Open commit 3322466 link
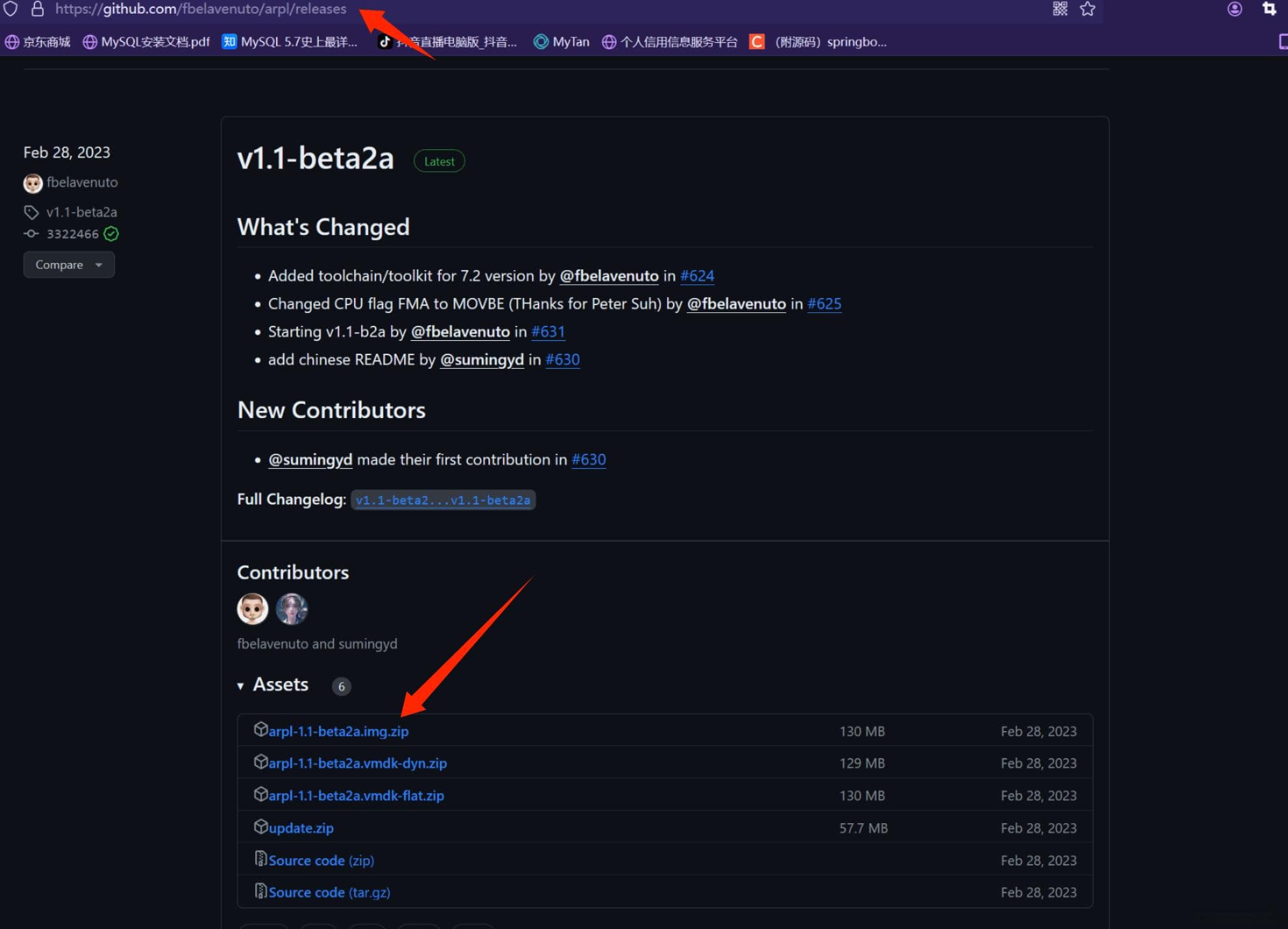Viewport: 1288px width, 929px height. tap(72, 234)
